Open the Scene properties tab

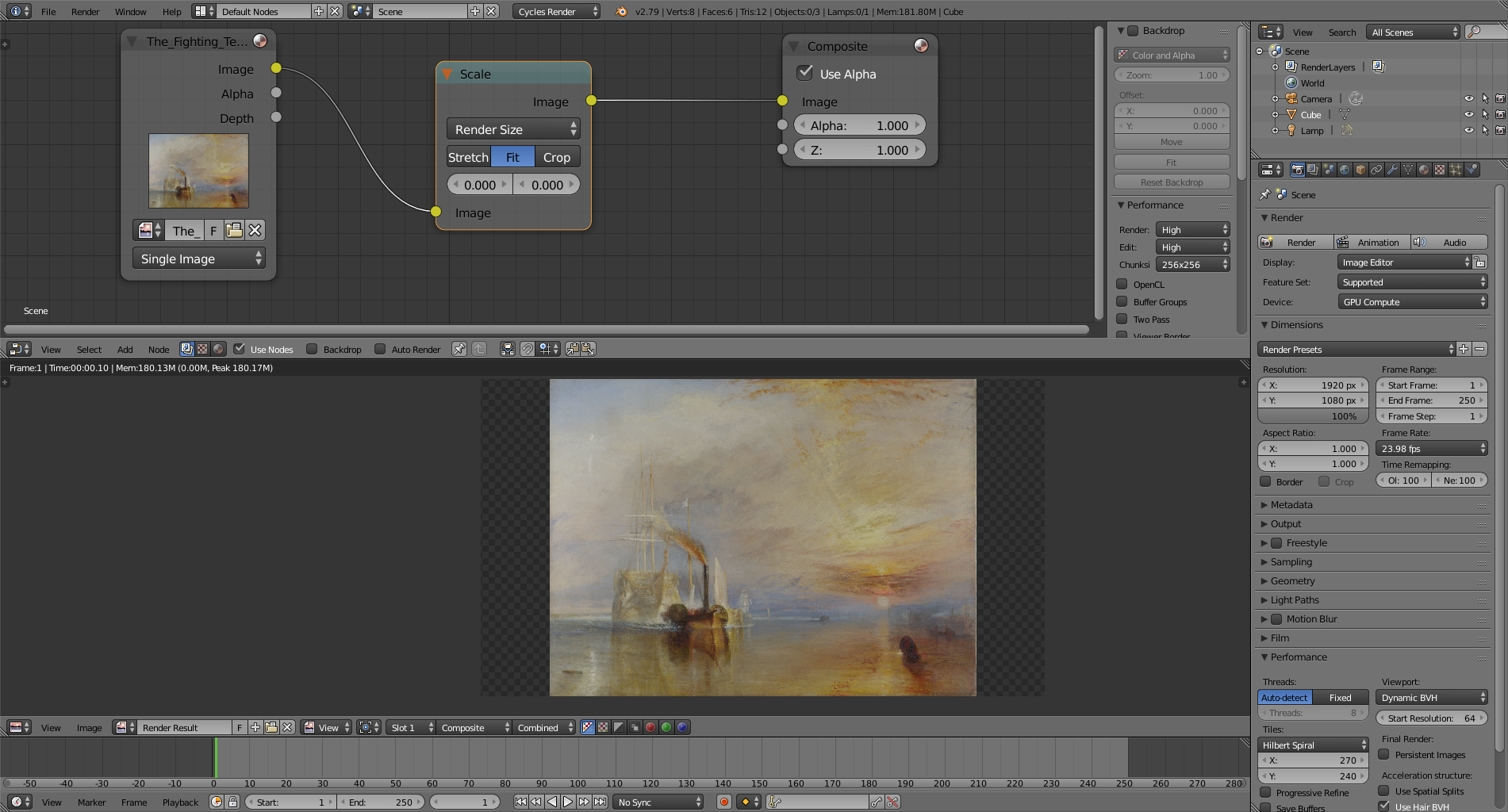(x=1329, y=170)
